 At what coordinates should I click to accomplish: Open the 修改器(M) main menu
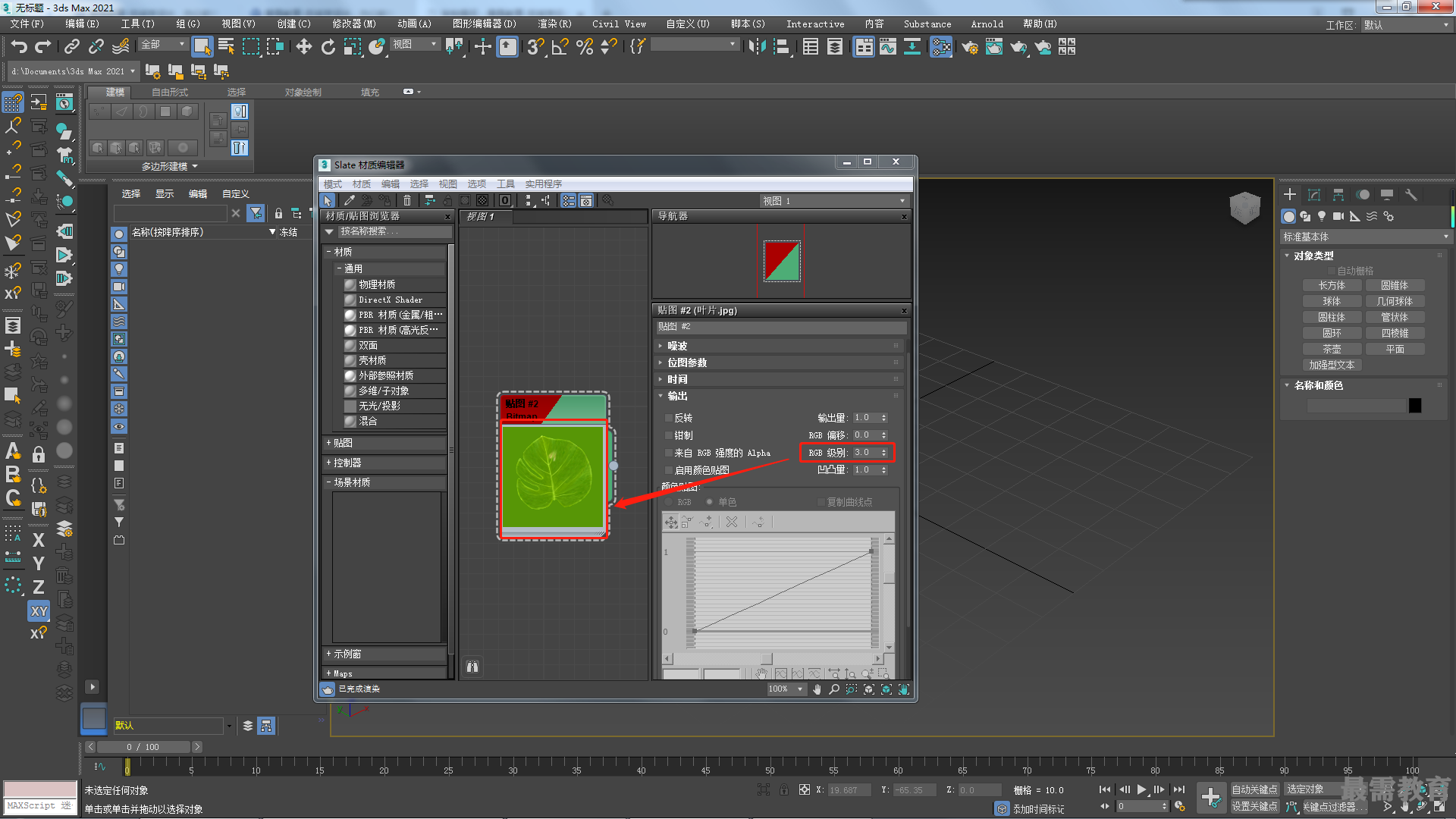[354, 24]
